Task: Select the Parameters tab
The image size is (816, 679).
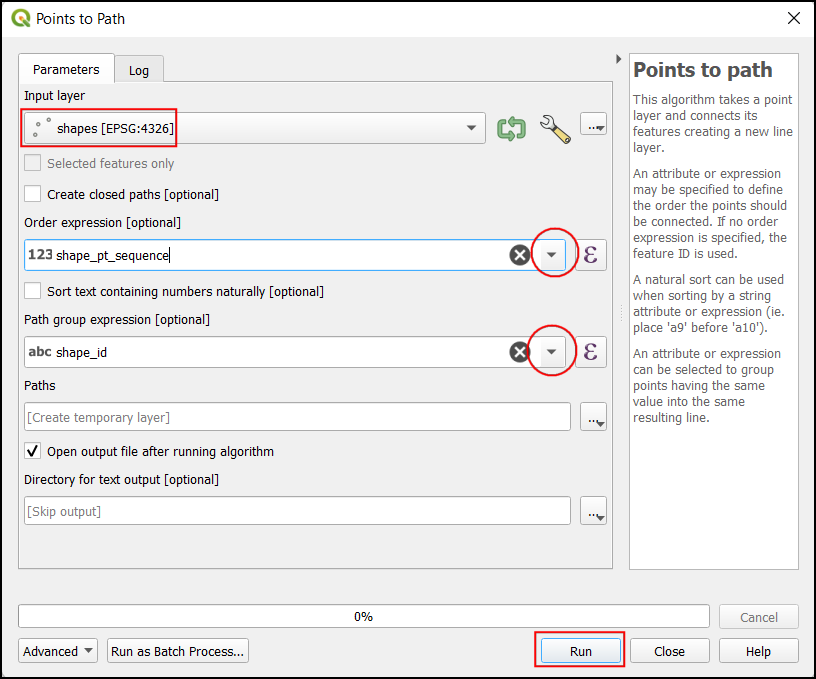Action: coord(66,69)
